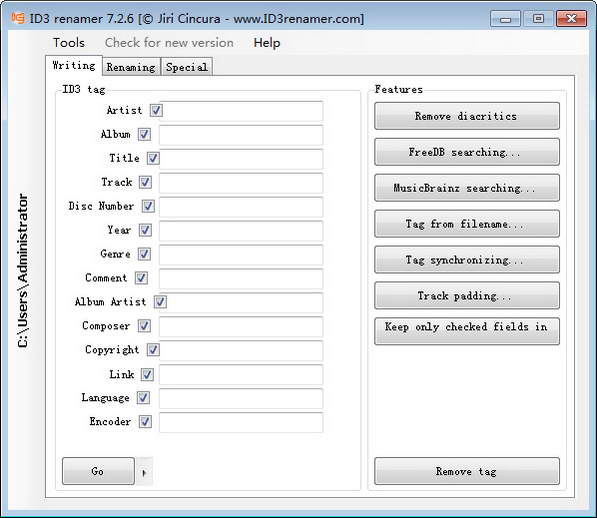The image size is (597, 518).
Task: Click the Comment text field
Action: 241,279
